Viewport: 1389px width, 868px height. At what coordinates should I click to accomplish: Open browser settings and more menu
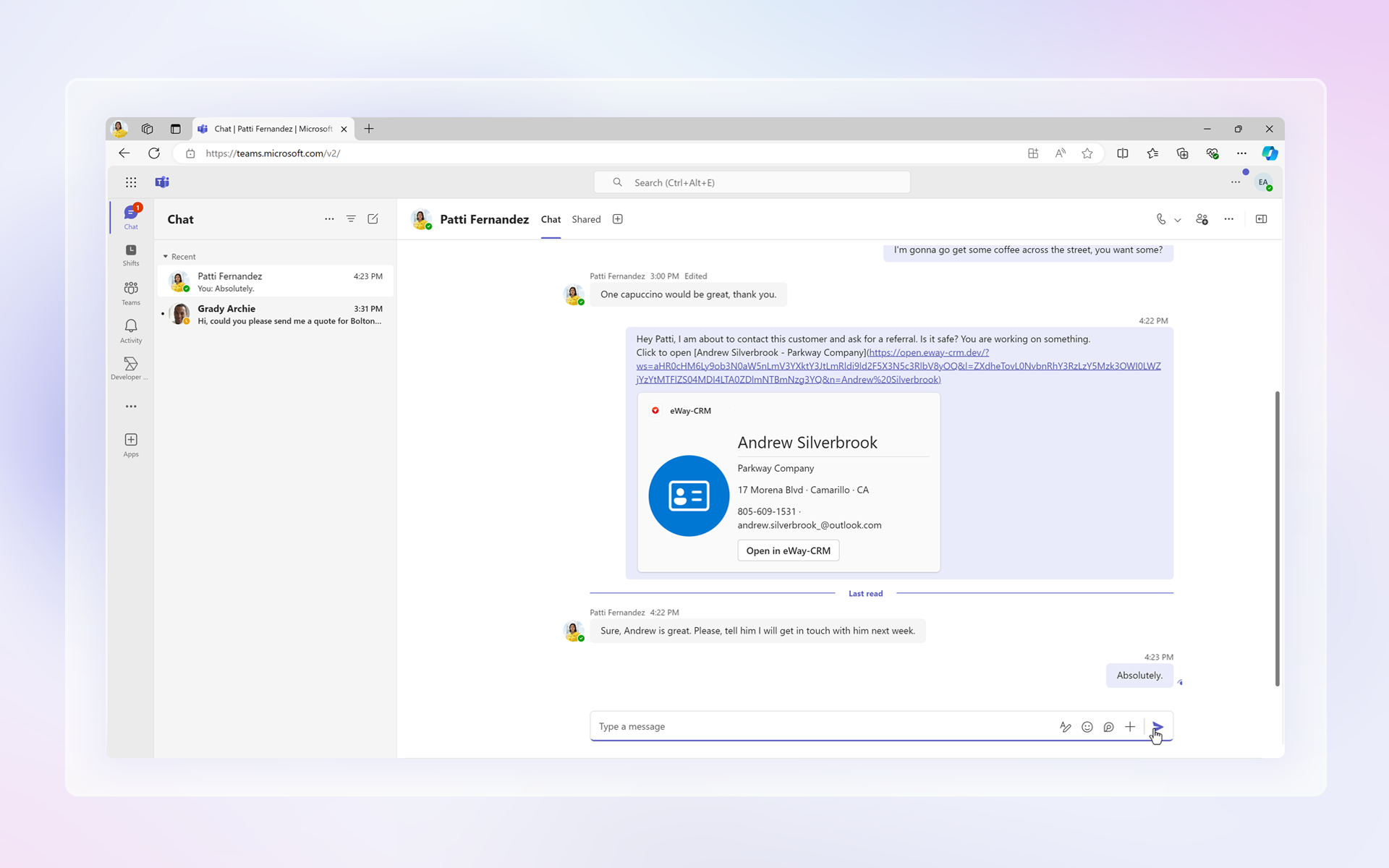[1241, 153]
